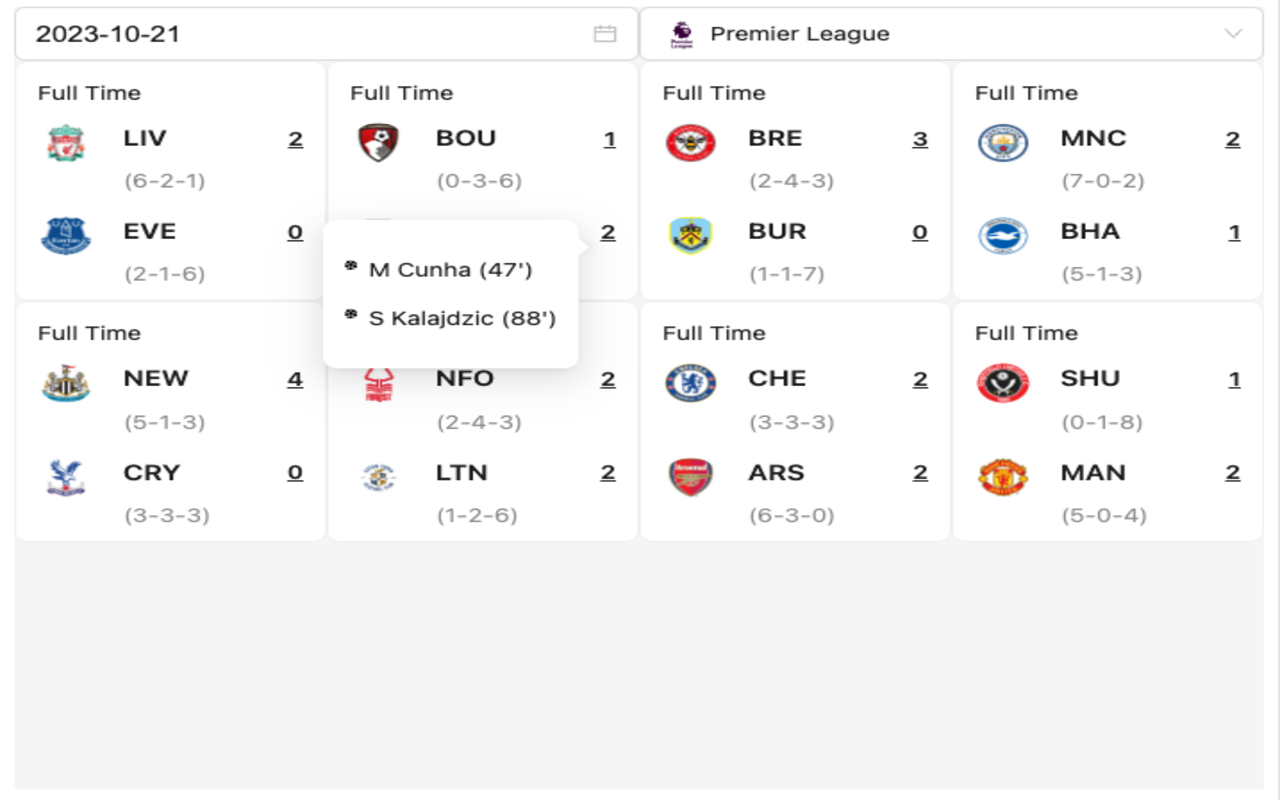Expand the league selection dropdown
This screenshot has height=800, width=1280.
point(1232,32)
